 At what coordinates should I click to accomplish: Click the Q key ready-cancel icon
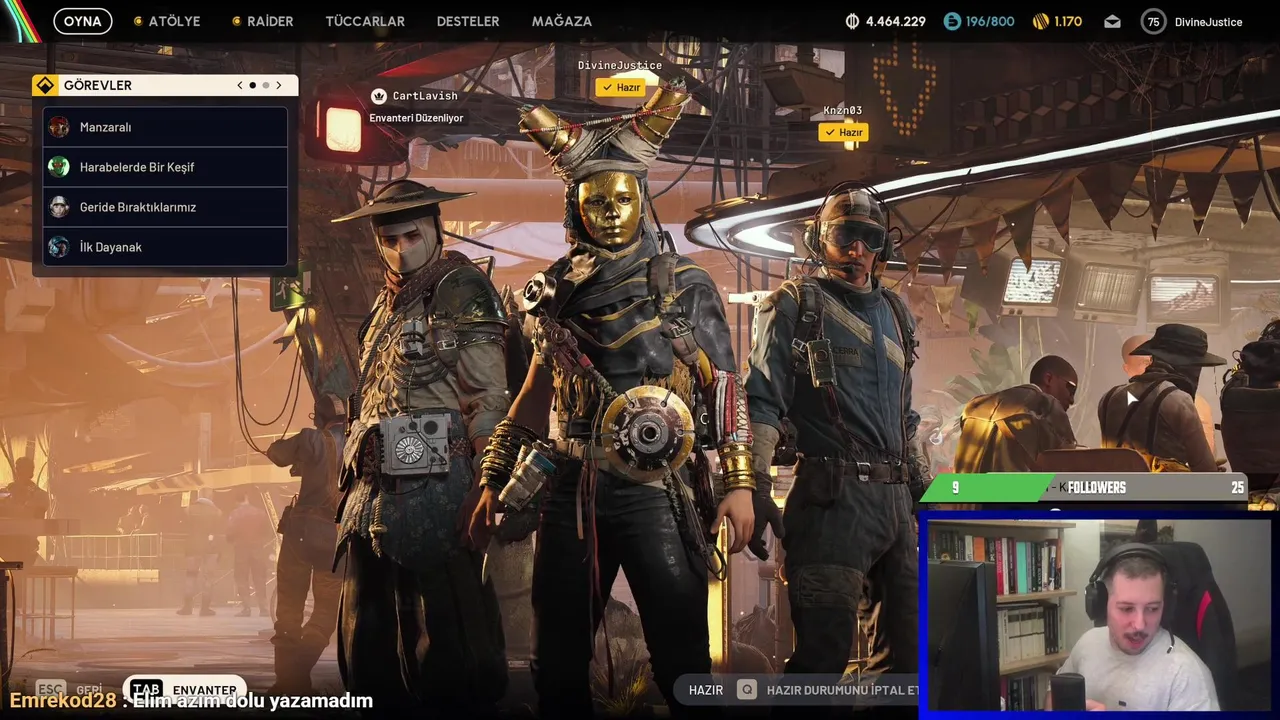746,690
